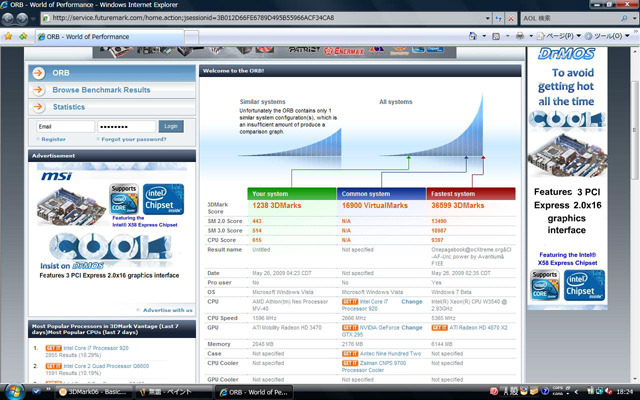Click the system tray clock 18:24

coord(624,392)
